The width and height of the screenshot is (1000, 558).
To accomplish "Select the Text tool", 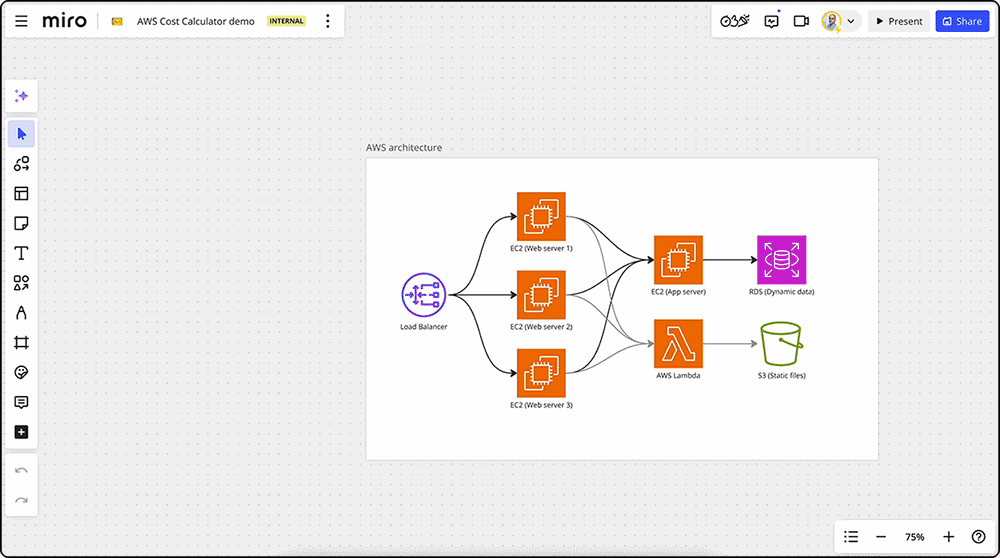I will click(21, 253).
